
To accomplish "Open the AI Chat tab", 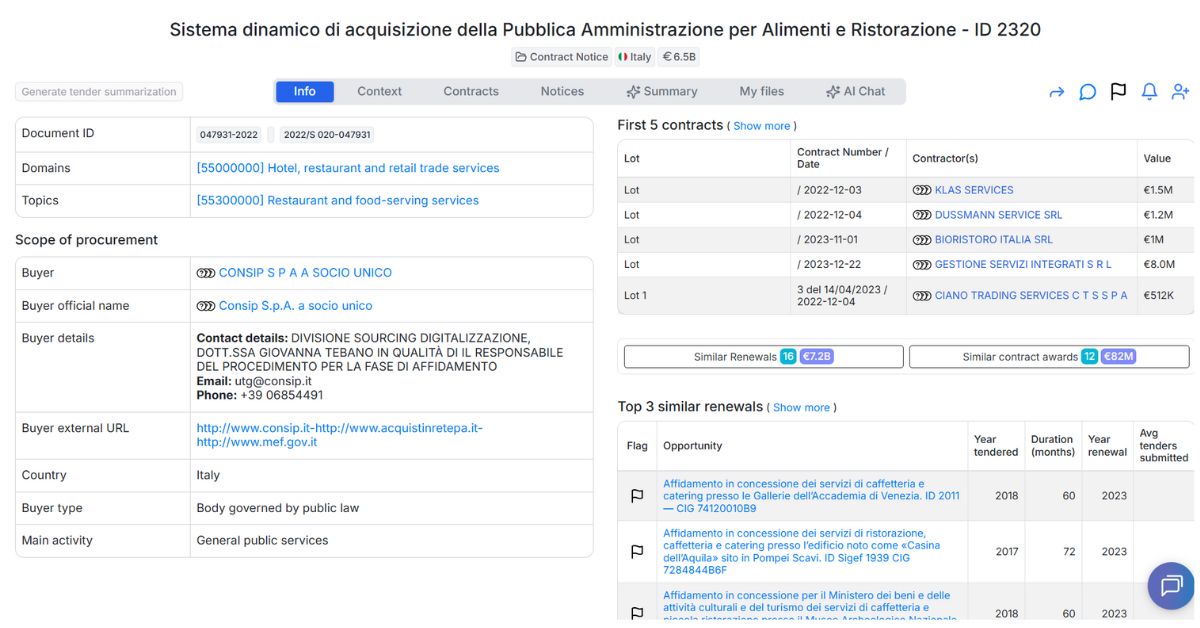I will coord(855,91).
